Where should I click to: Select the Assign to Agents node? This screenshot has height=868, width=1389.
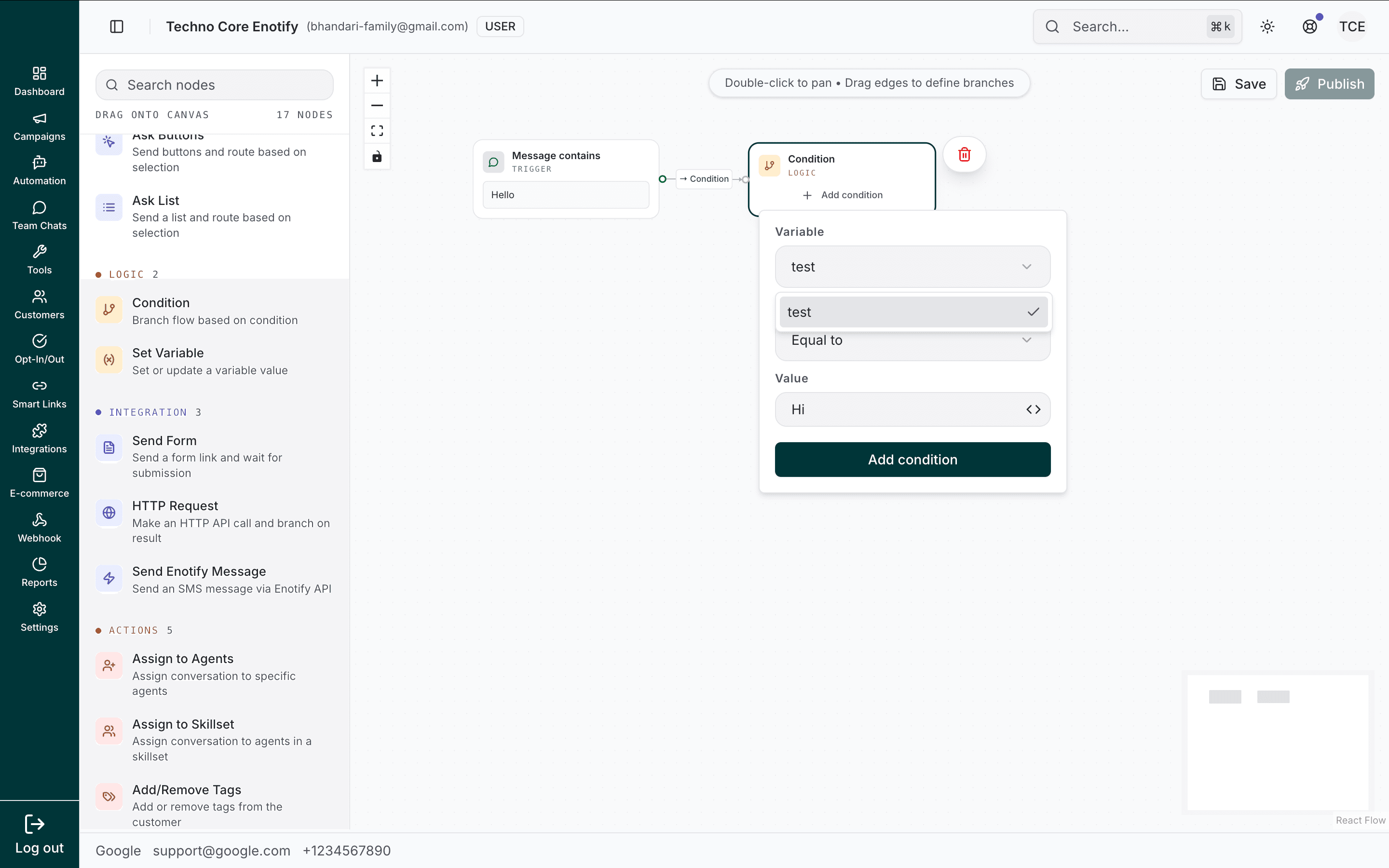coord(215,675)
